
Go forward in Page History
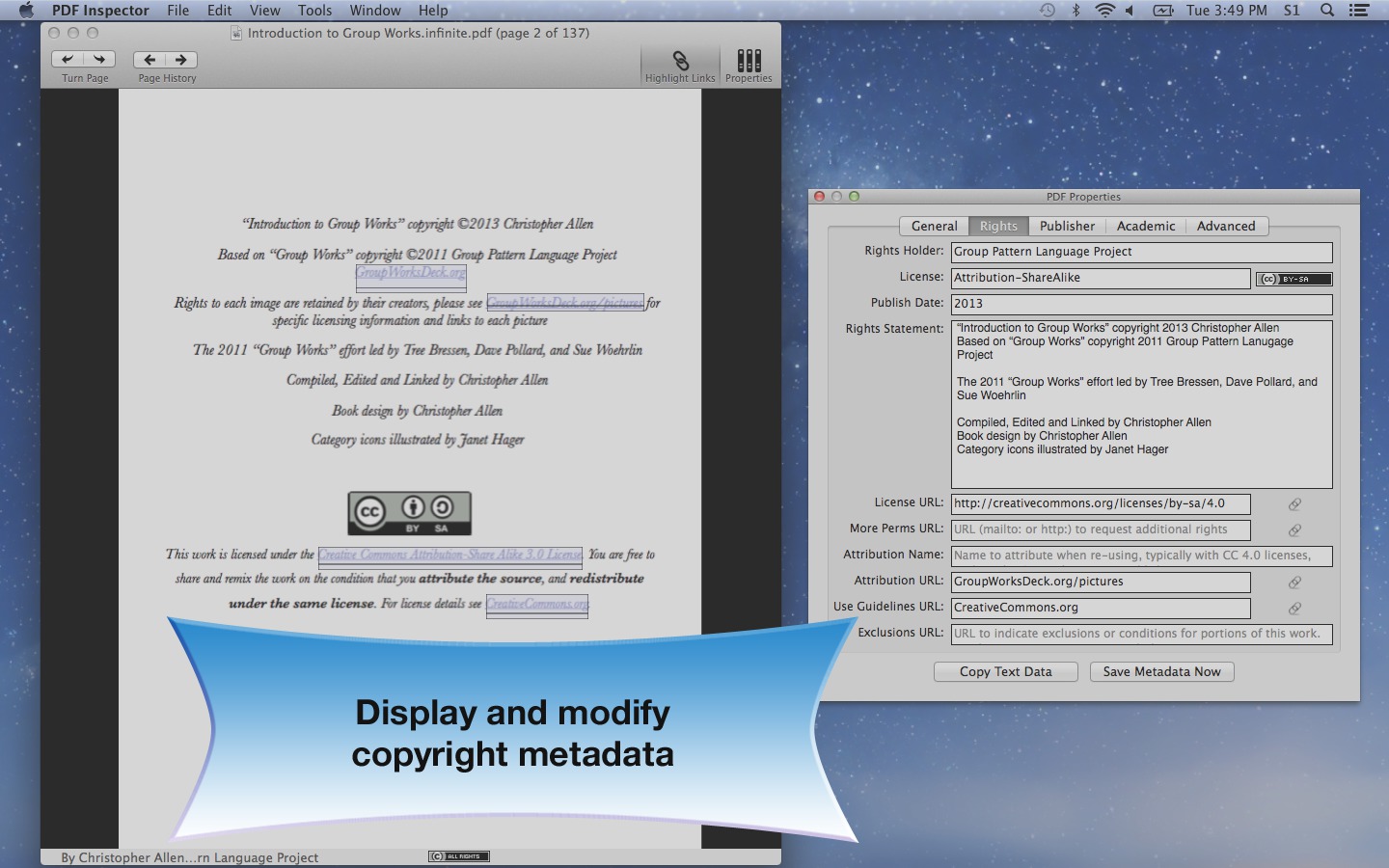pos(181,59)
